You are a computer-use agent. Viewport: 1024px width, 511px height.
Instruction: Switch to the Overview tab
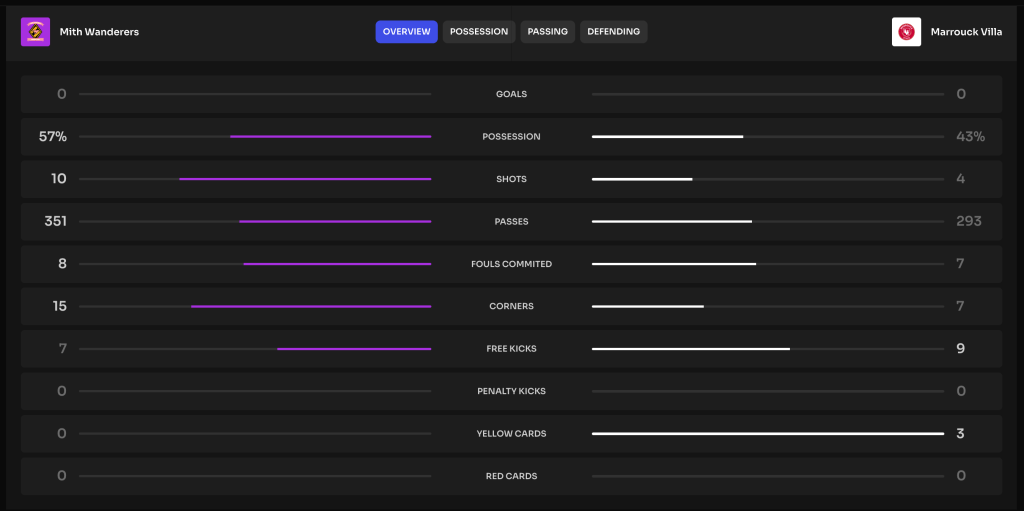pos(406,32)
